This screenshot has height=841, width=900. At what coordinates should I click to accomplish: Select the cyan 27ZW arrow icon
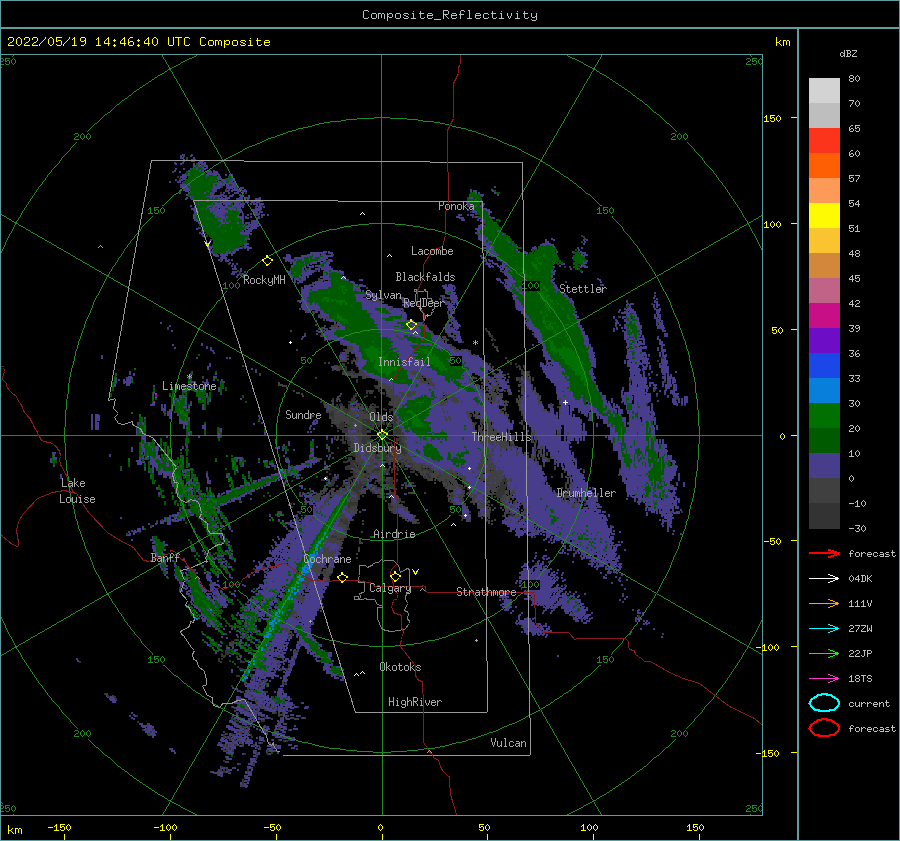pyautogui.click(x=824, y=629)
